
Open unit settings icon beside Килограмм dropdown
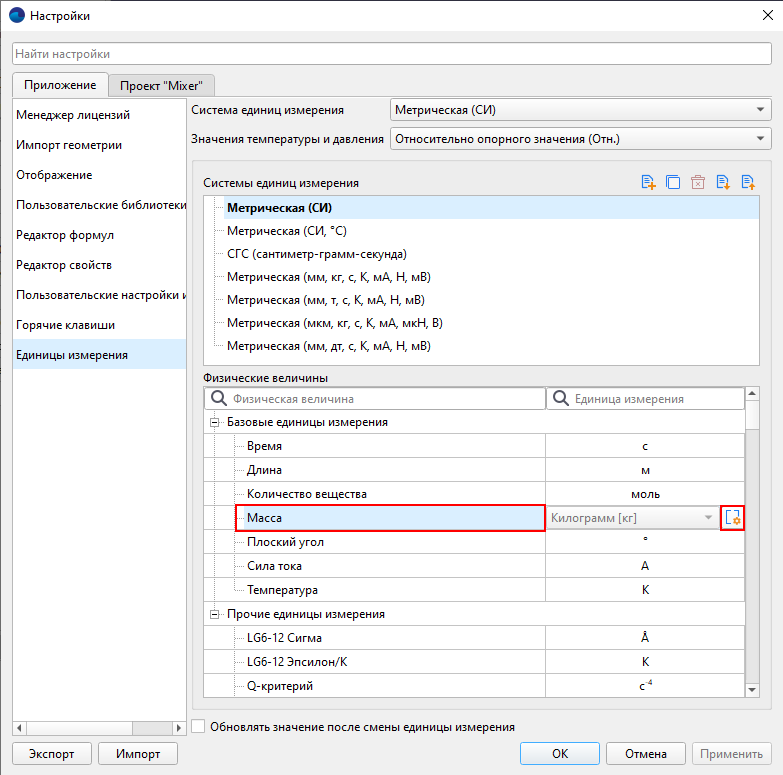[733, 518]
